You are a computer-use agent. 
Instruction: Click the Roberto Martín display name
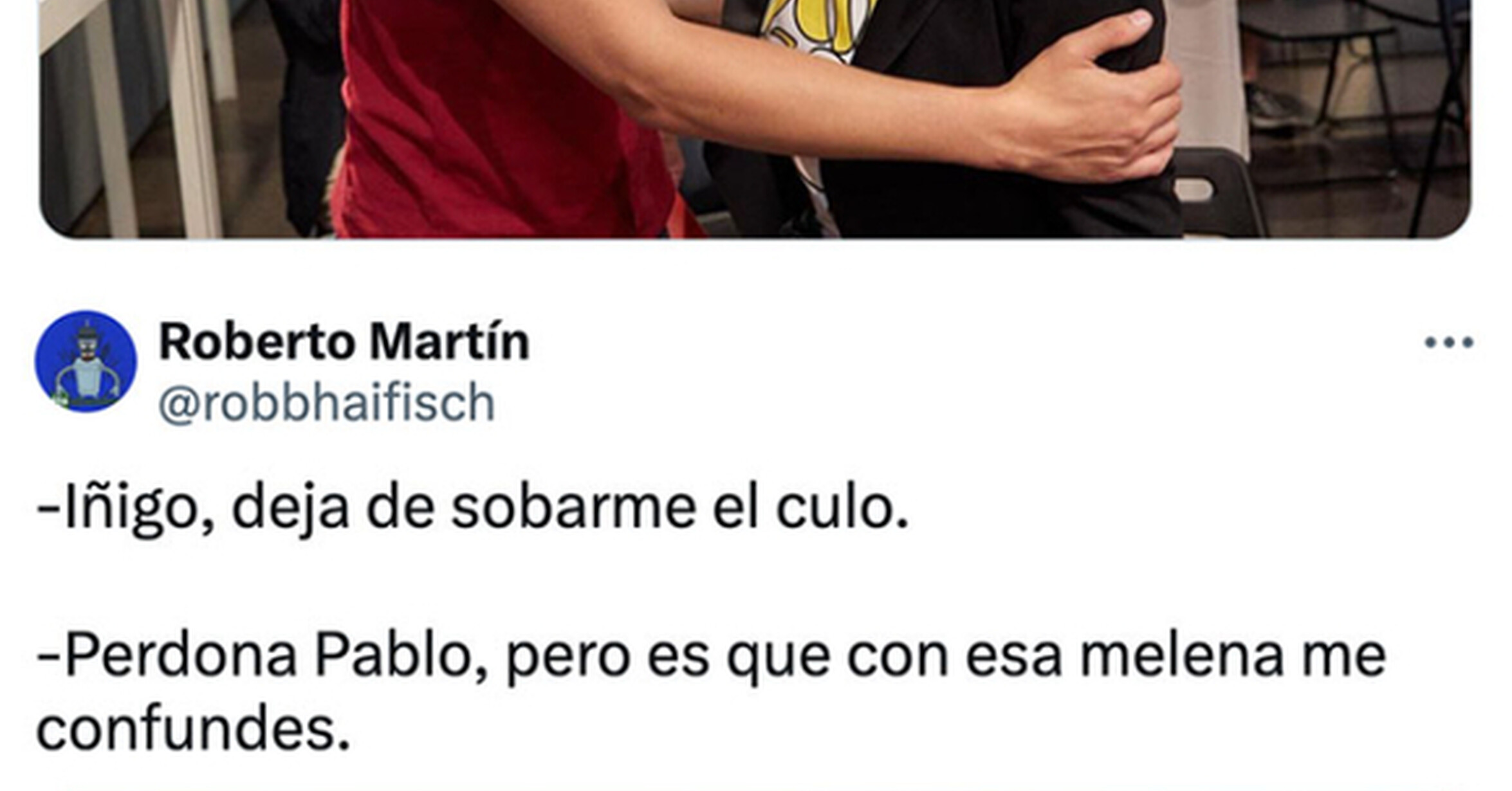[x=344, y=341]
